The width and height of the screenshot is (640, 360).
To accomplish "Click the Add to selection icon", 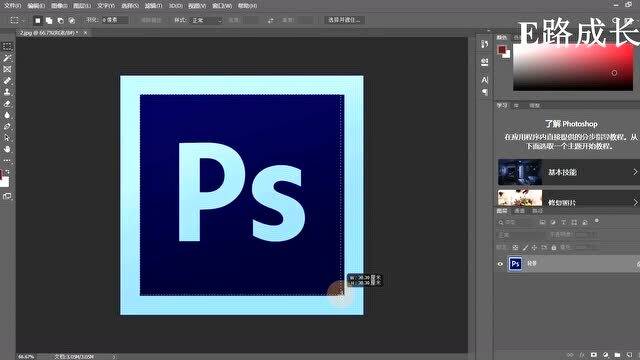I will 49,20.
